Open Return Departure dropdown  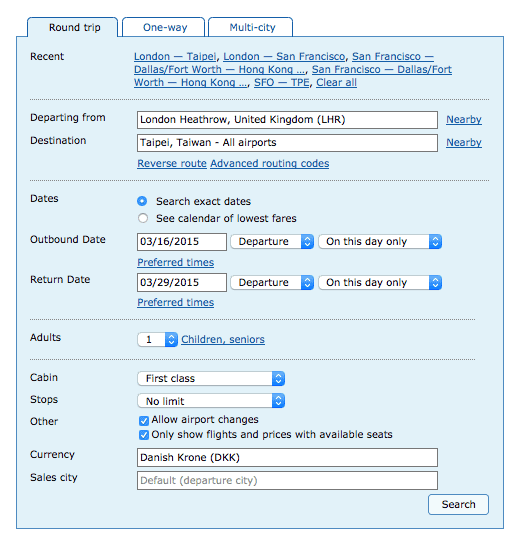(272, 283)
